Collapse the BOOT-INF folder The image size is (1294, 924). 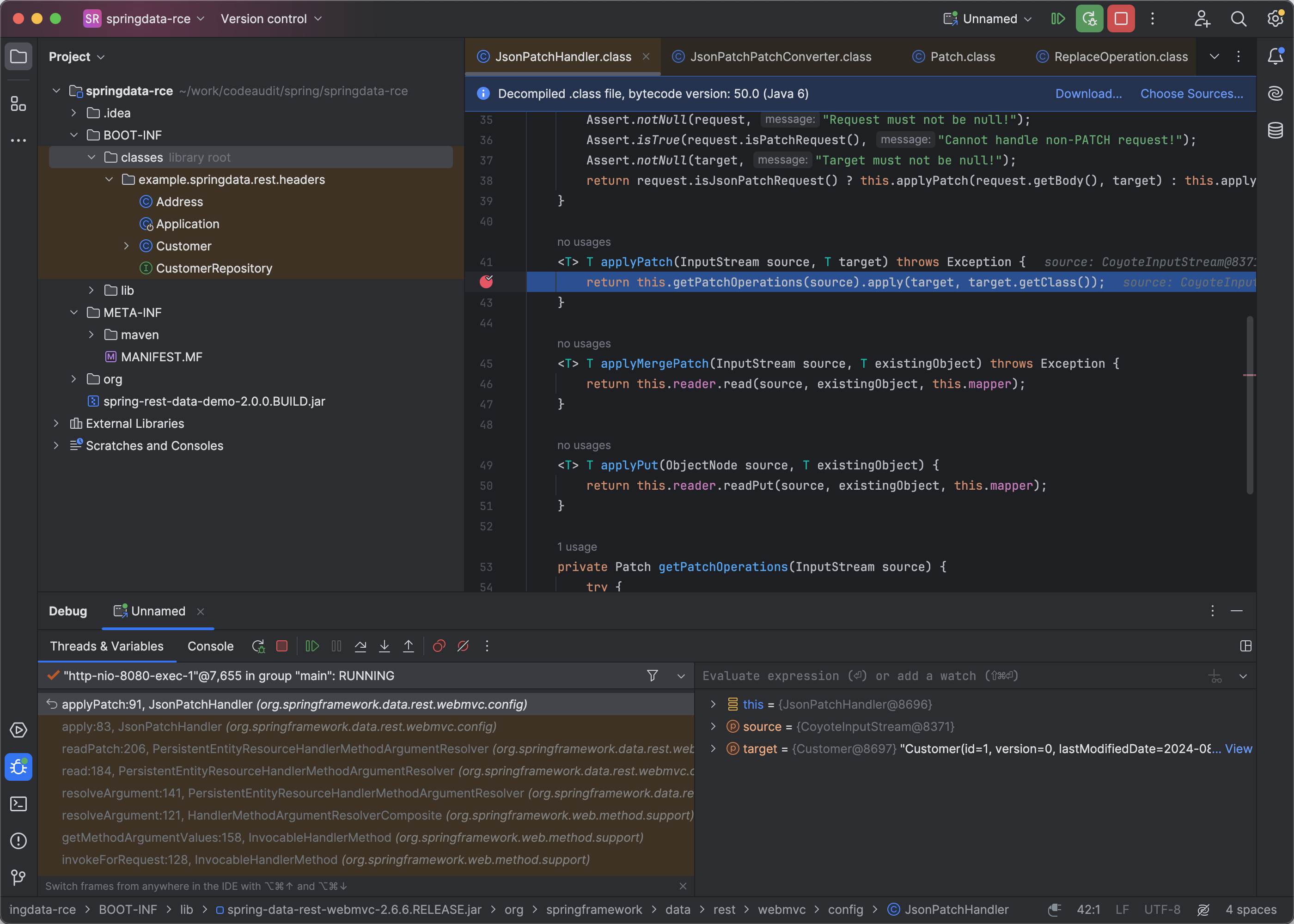(x=74, y=135)
